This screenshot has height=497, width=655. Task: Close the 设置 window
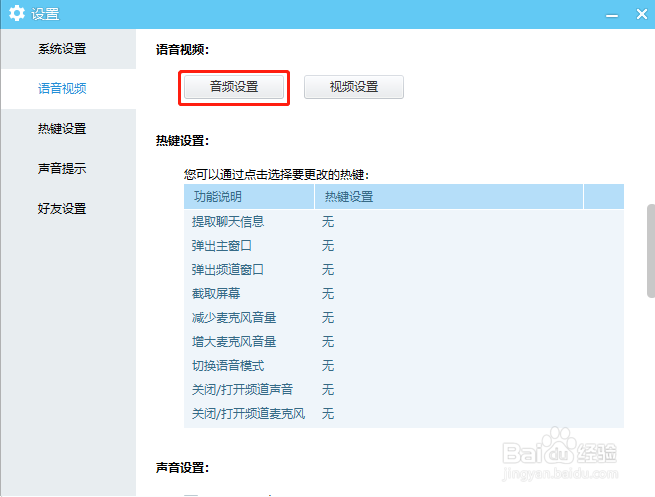click(x=642, y=14)
